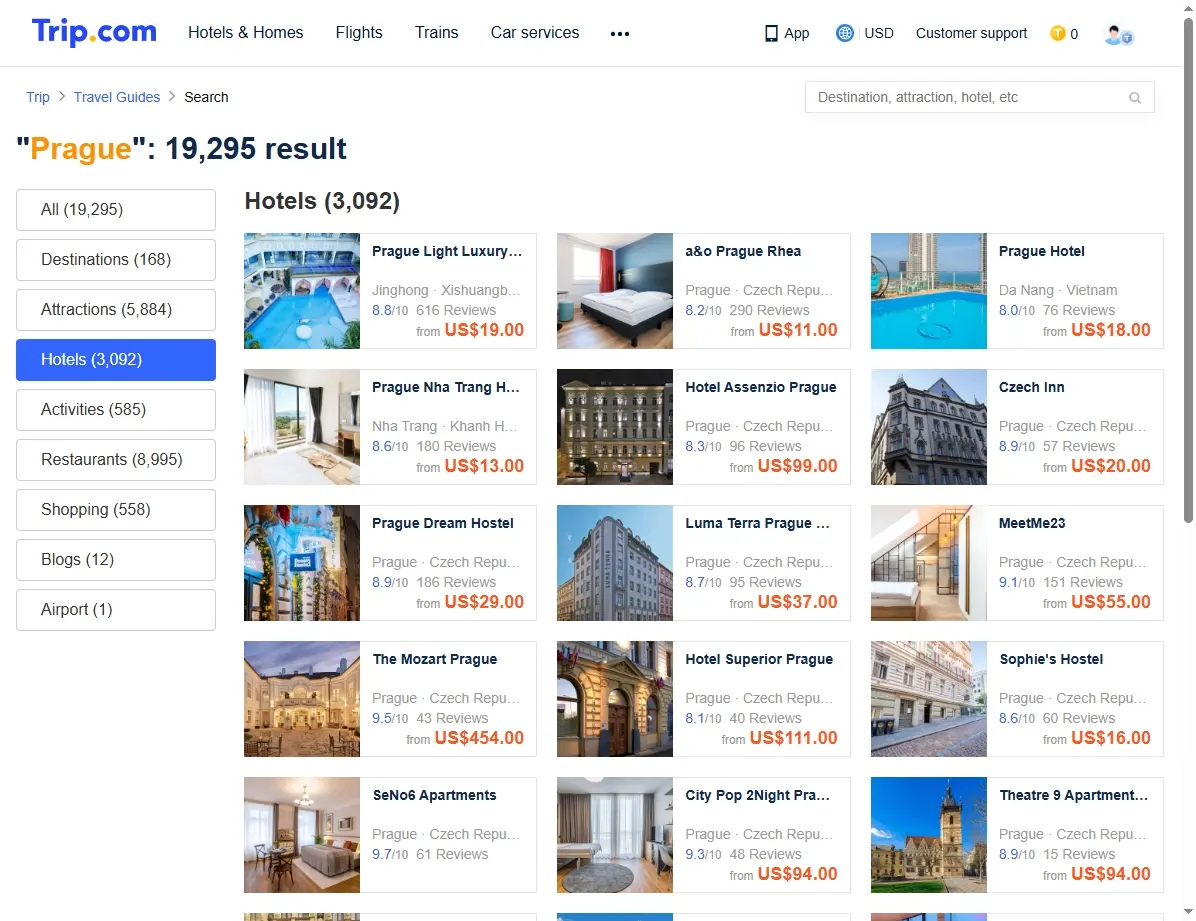Open a&o Prague Rhea thumbnail
Screen dimensions: 1196x921
point(615,291)
